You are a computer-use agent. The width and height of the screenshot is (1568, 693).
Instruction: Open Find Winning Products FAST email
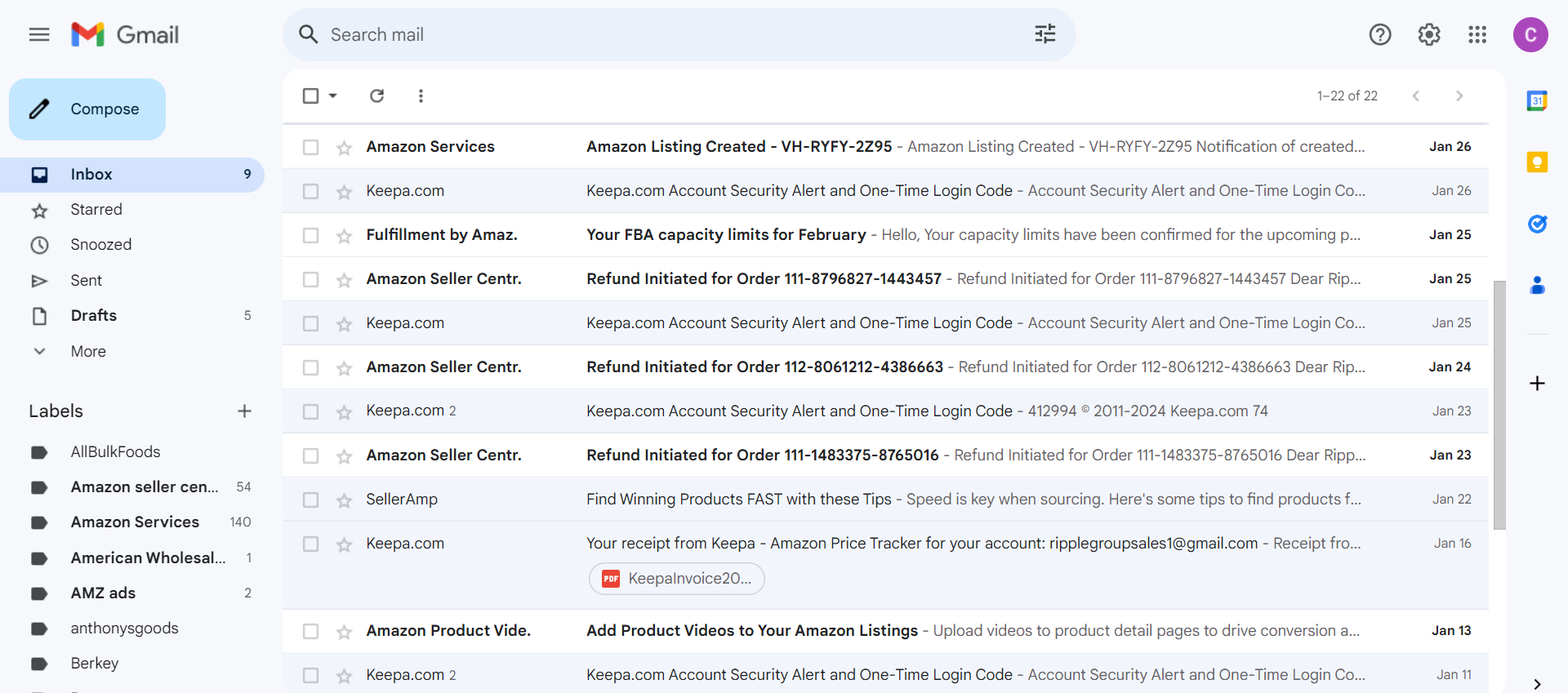click(x=885, y=500)
